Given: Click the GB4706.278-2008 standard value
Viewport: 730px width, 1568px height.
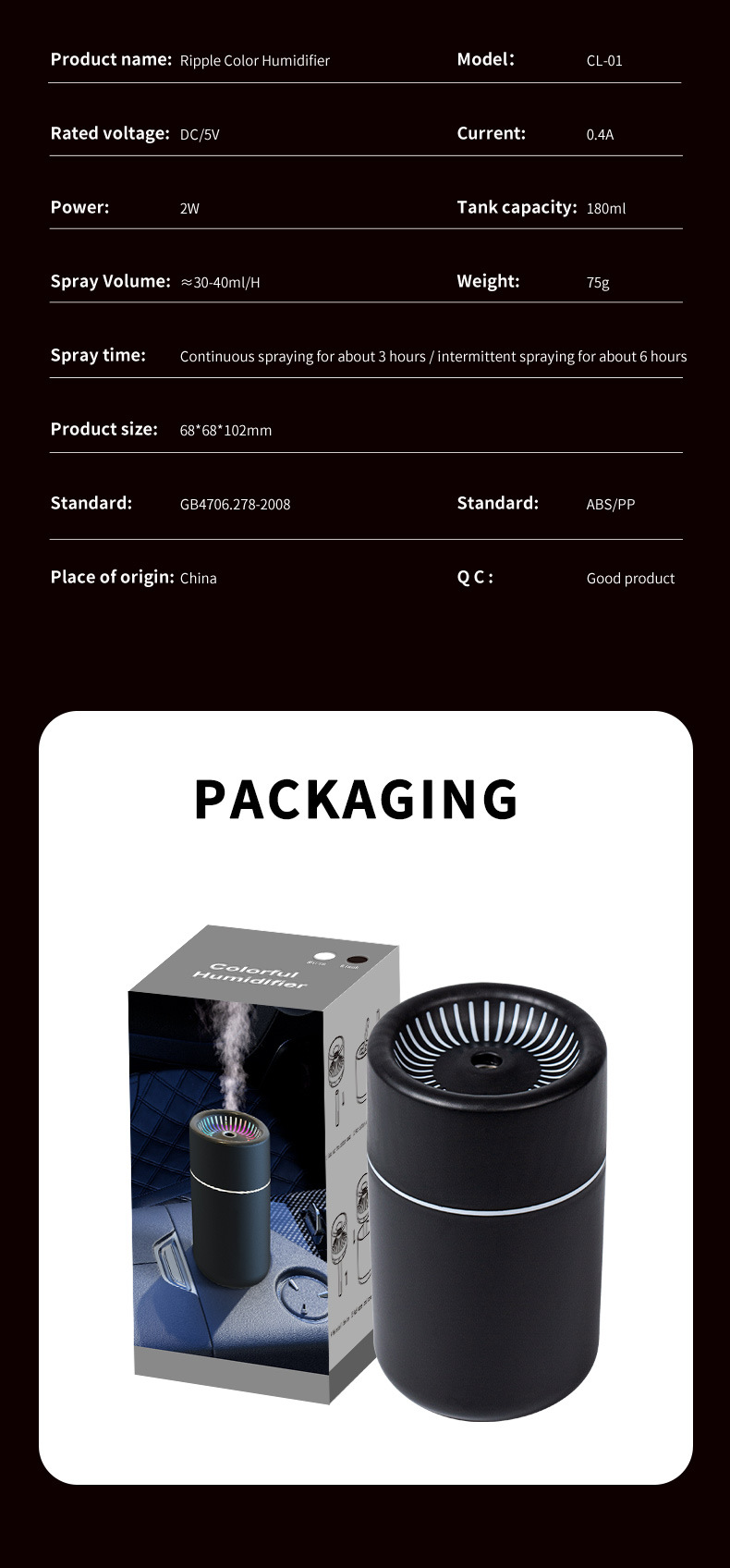Looking at the screenshot, I should point(235,505).
